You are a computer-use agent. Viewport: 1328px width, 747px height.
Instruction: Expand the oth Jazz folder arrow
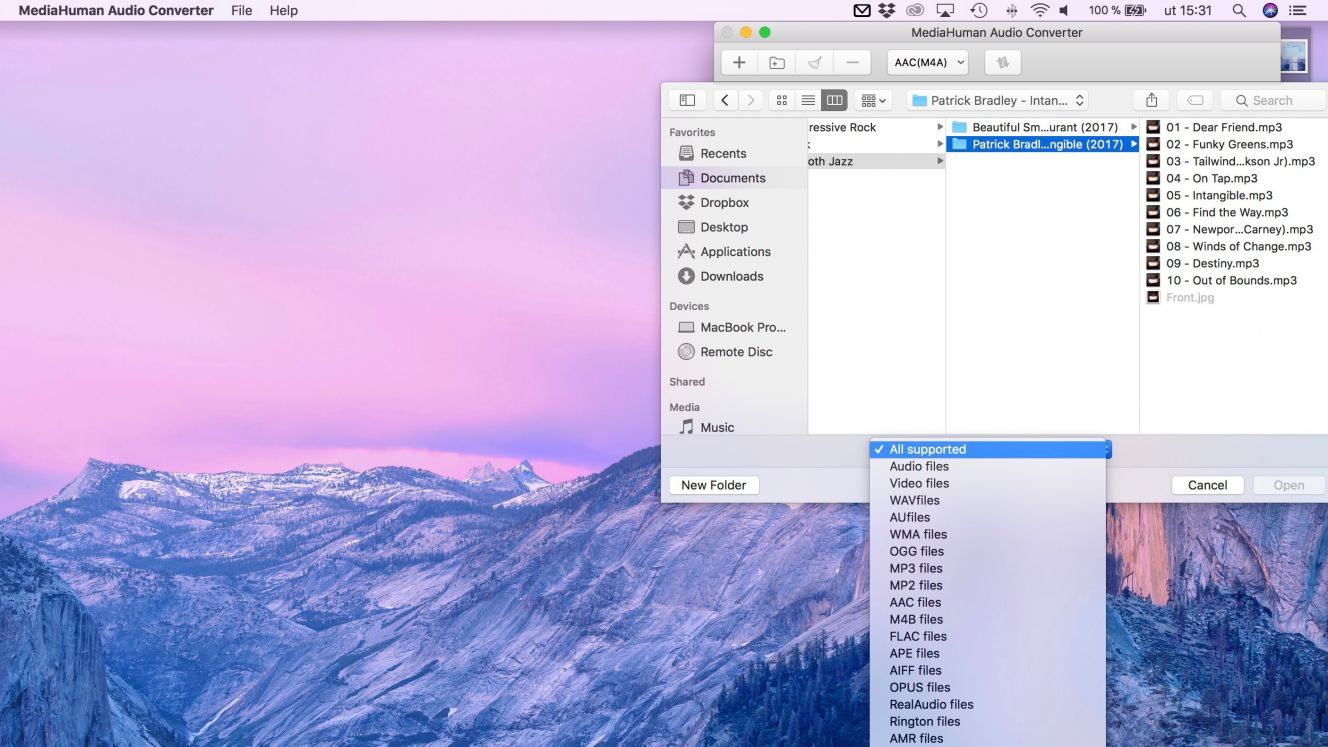pyautogui.click(x=940, y=161)
